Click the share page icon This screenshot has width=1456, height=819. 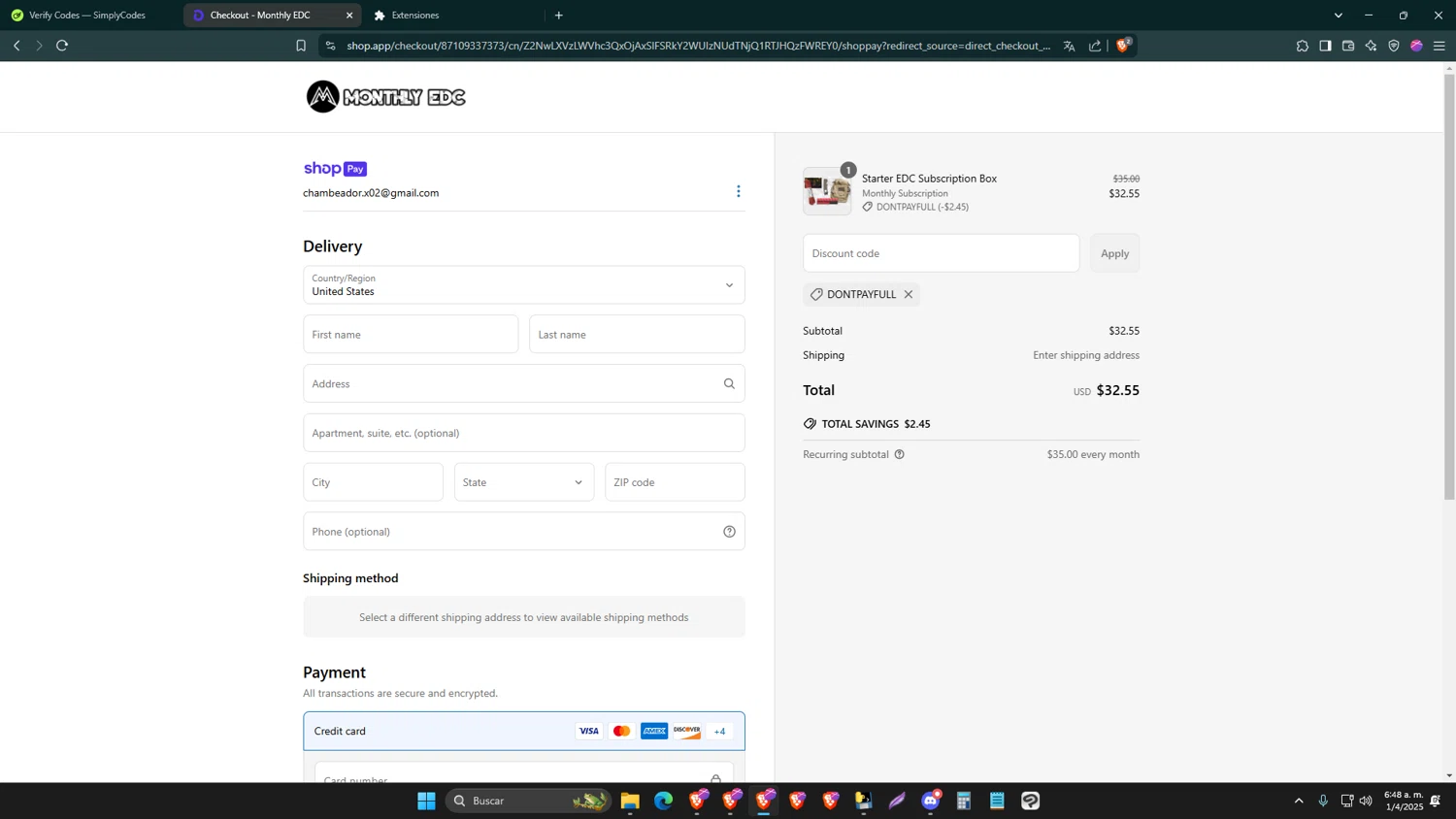coord(1095,46)
